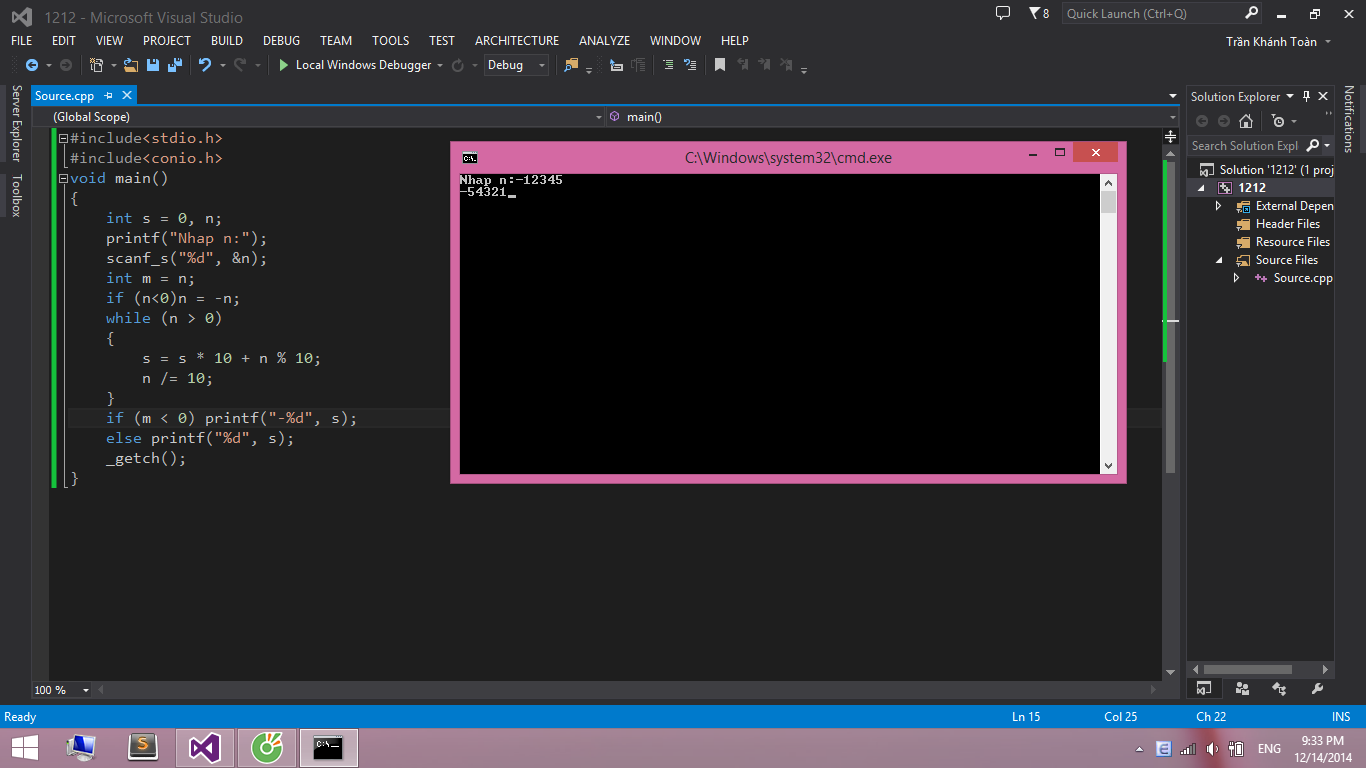Select the Resource Files folder
Screen dimensions: 1366x768
click(x=1293, y=242)
